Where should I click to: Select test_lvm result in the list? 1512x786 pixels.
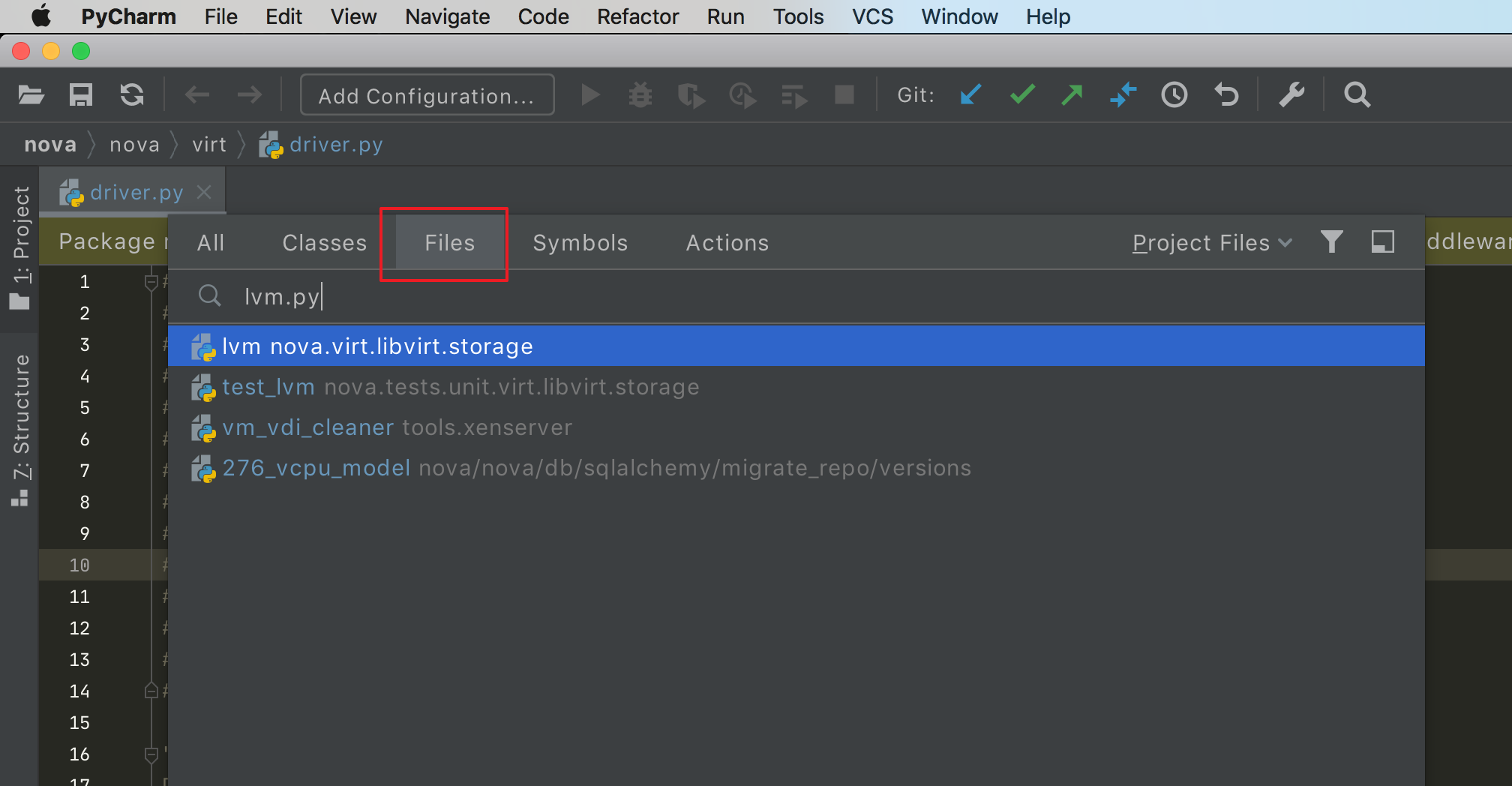[460, 387]
